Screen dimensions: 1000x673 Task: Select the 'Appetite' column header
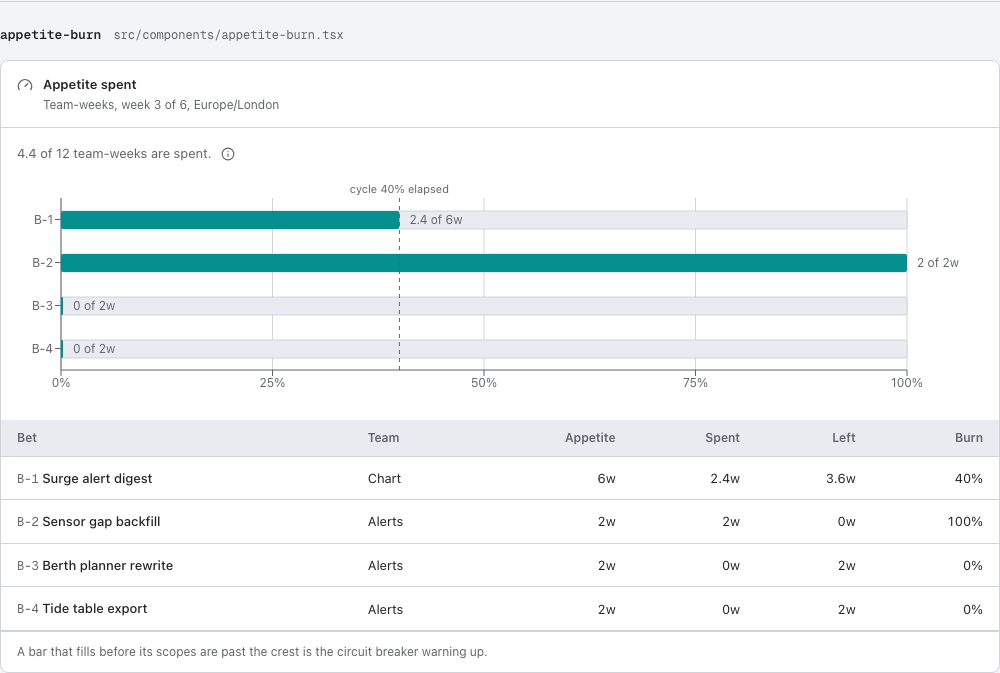(x=590, y=438)
